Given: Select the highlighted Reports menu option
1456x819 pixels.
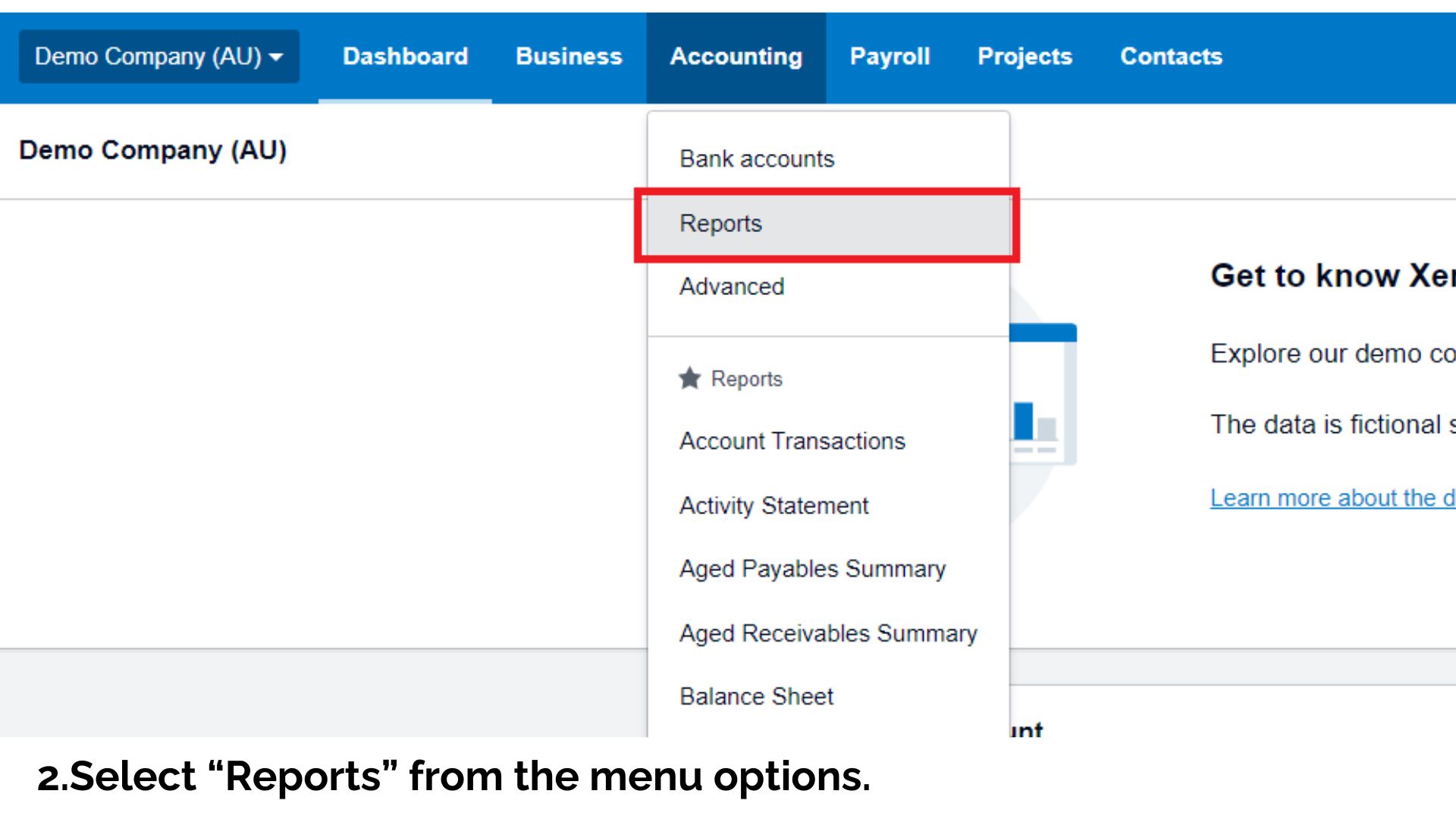Looking at the screenshot, I should point(828,224).
